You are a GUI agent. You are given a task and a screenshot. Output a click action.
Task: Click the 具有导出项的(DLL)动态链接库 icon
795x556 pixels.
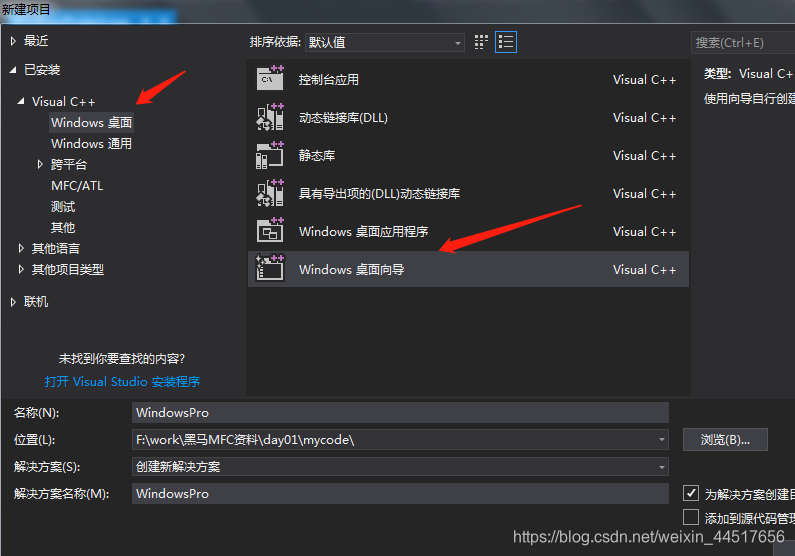click(270, 193)
